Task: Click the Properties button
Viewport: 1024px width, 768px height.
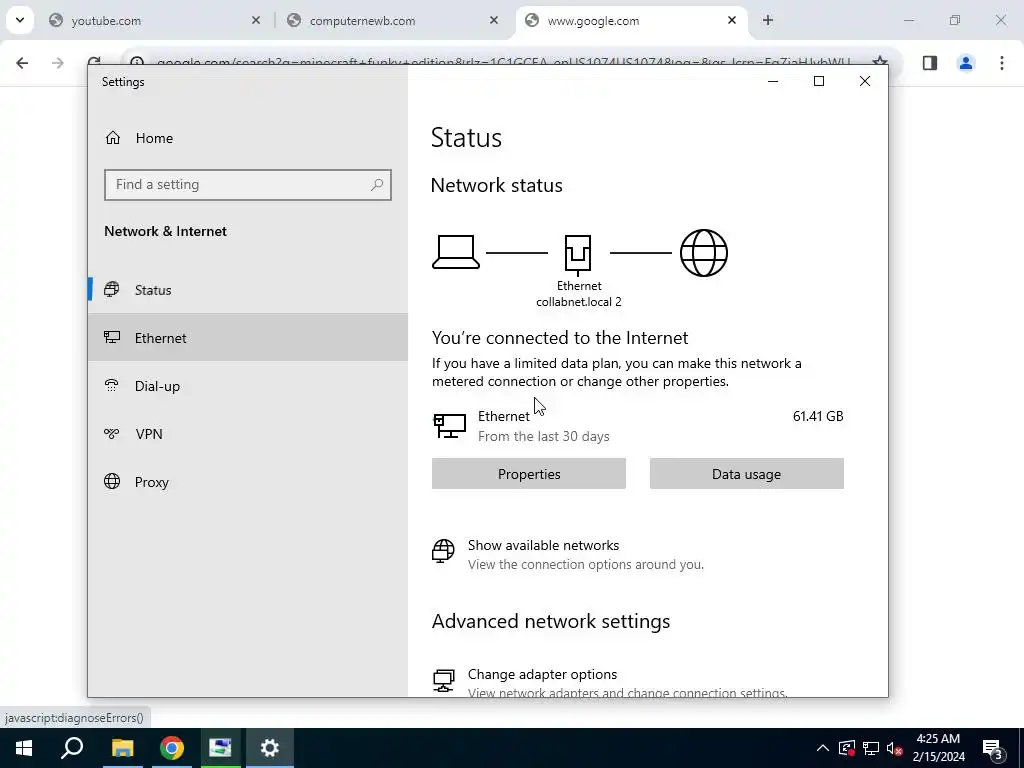Action: click(529, 473)
